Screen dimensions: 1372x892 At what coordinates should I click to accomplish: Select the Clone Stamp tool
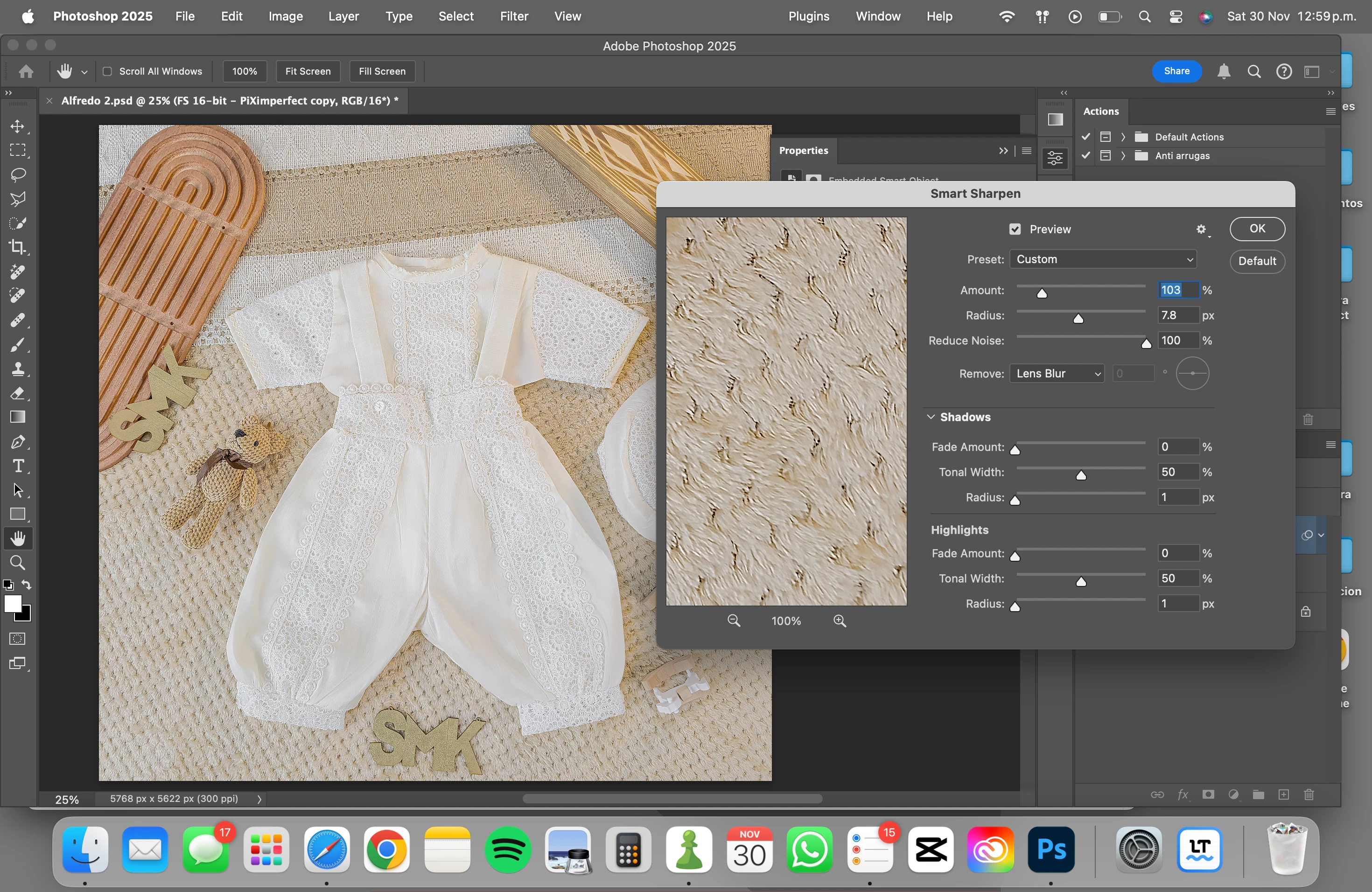click(x=18, y=369)
